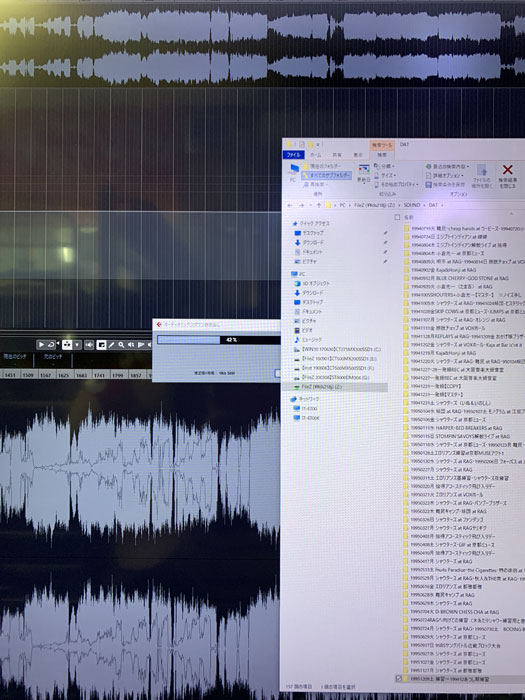Toggle the checkbox of the last selected folder row

click(x=399, y=679)
